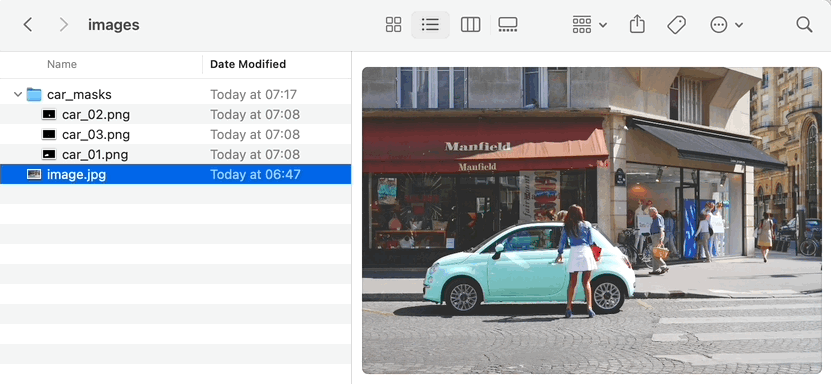The height and width of the screenshot is (384, 831).
Task: Click the street photo preview image
Action: pos(591,220)
